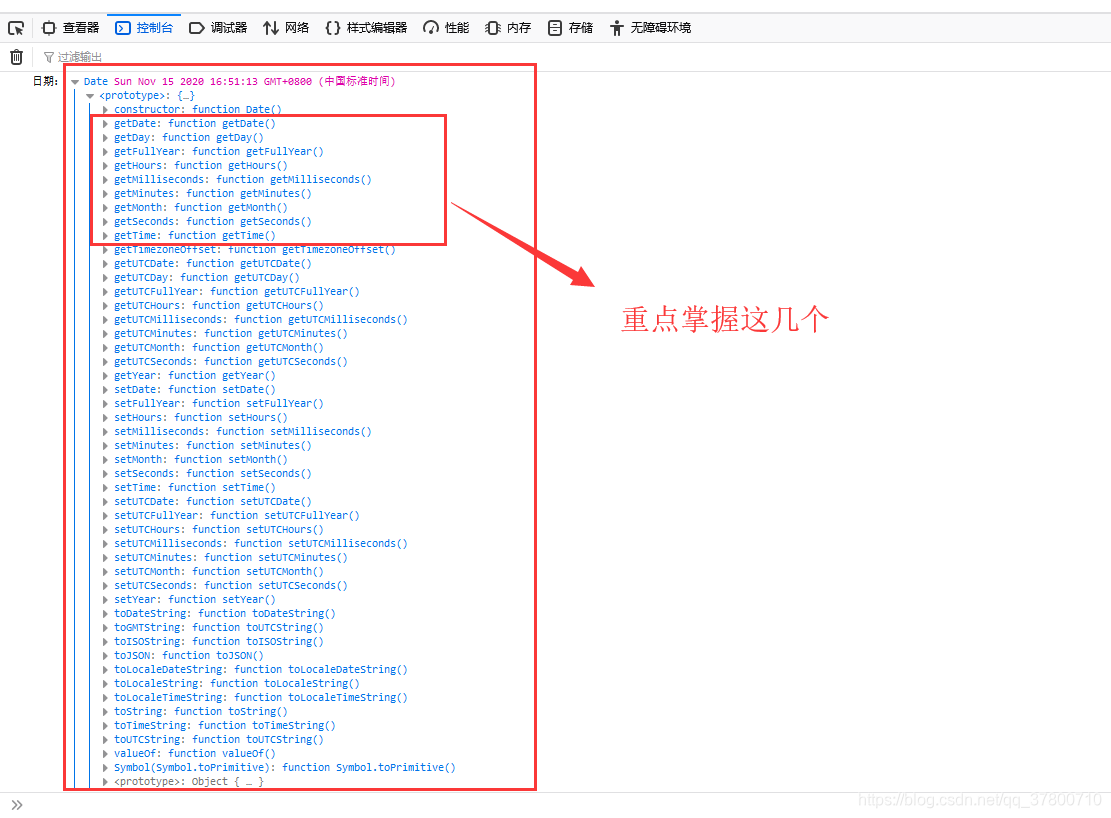
Task: Collapse the logged Date object
Action: point(76,81)
